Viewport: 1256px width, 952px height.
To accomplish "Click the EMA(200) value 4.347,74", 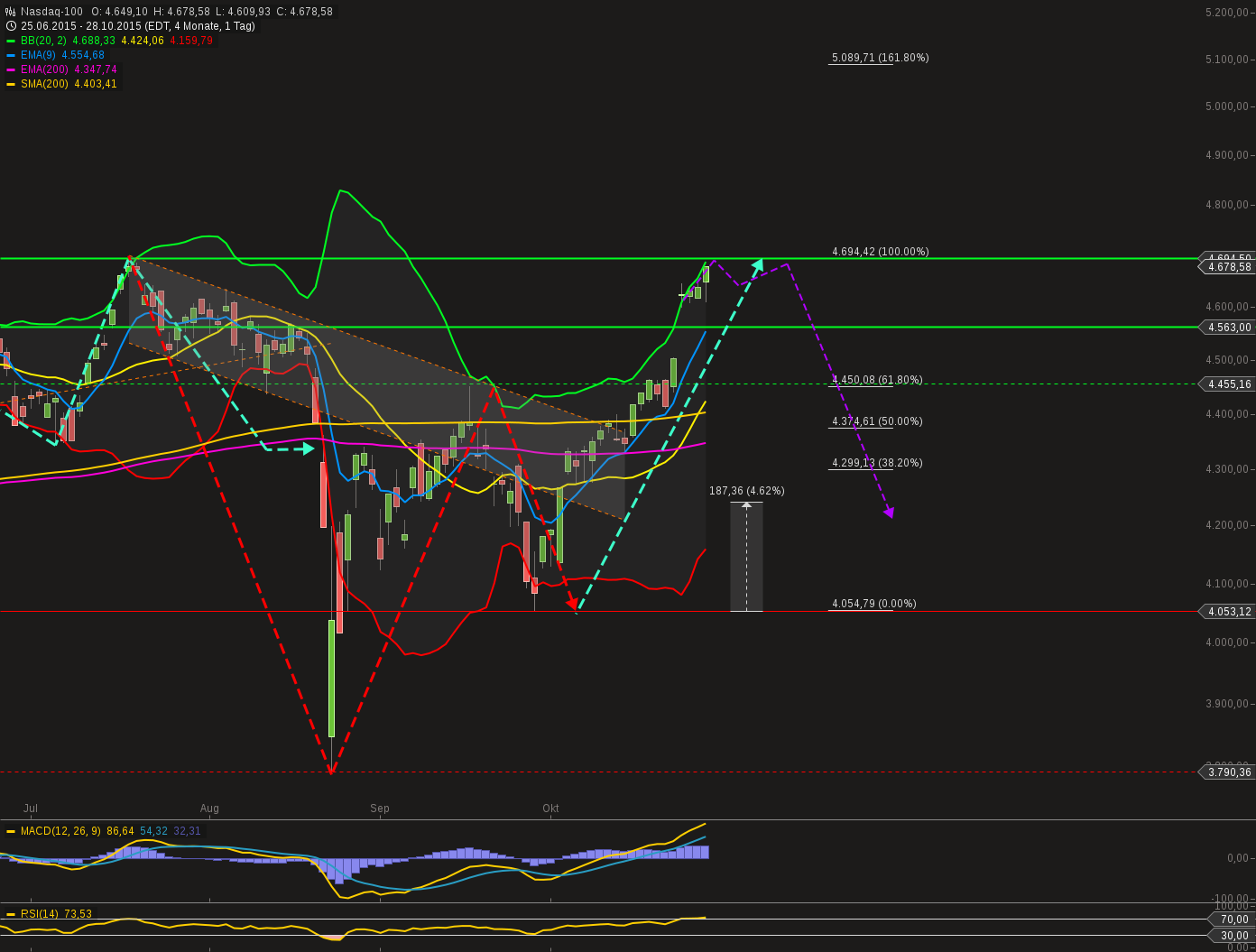I will [x=96, y=69].
